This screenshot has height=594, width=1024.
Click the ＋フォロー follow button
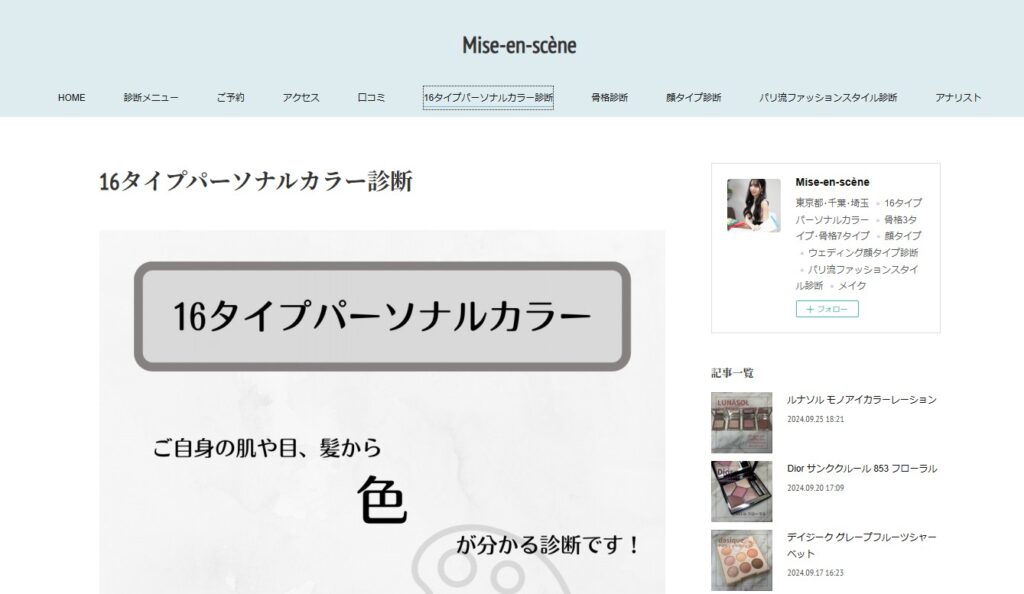827,309
